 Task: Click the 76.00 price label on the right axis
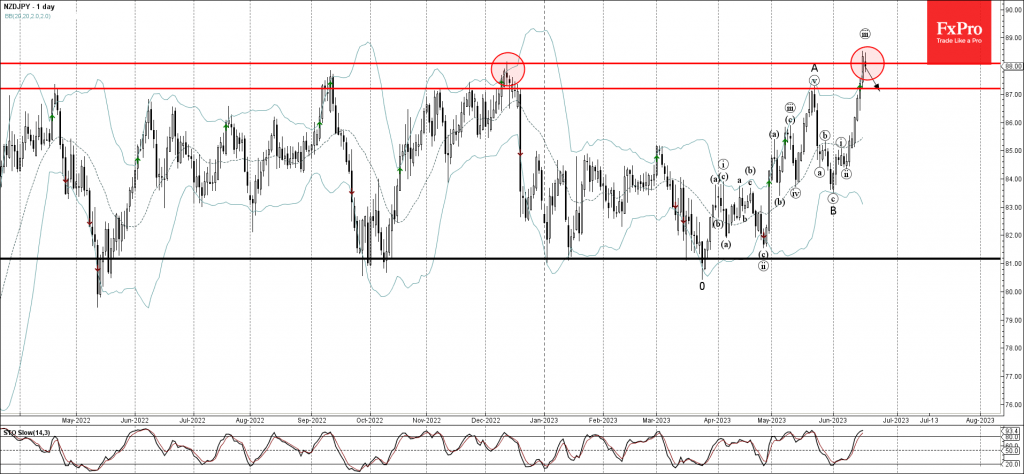(x=1011, y=405)
